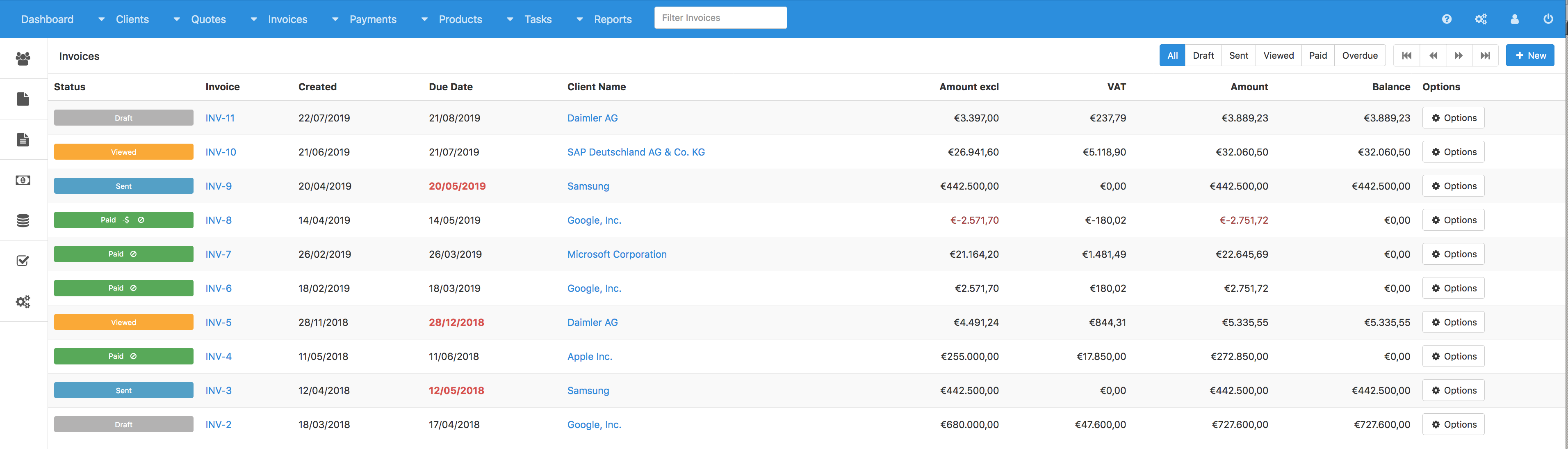The height and width of the screenshot is (449, 1568).
Task: Open Options dropdown for INV-3
Action: (x=1453, y=390)
